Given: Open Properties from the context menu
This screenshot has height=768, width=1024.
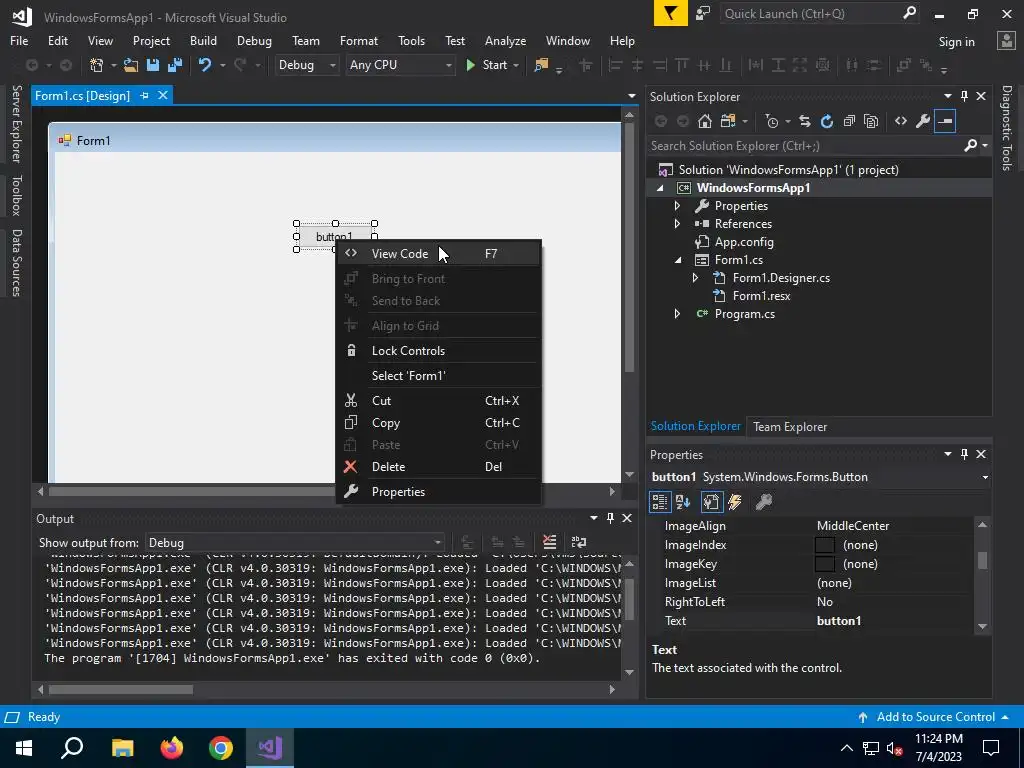Looking at the screenshot, I should [438, 492].
